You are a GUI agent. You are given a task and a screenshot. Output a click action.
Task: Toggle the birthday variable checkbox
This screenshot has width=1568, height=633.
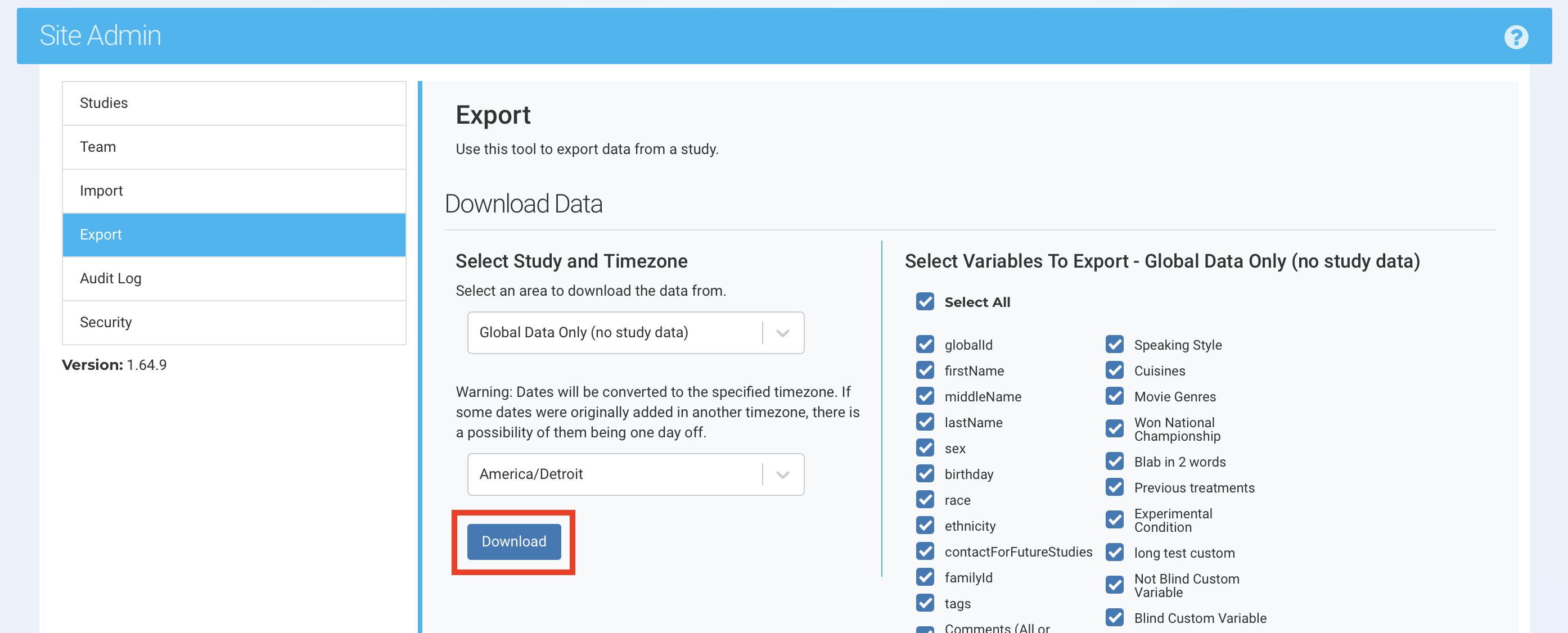tap(925, 473)
